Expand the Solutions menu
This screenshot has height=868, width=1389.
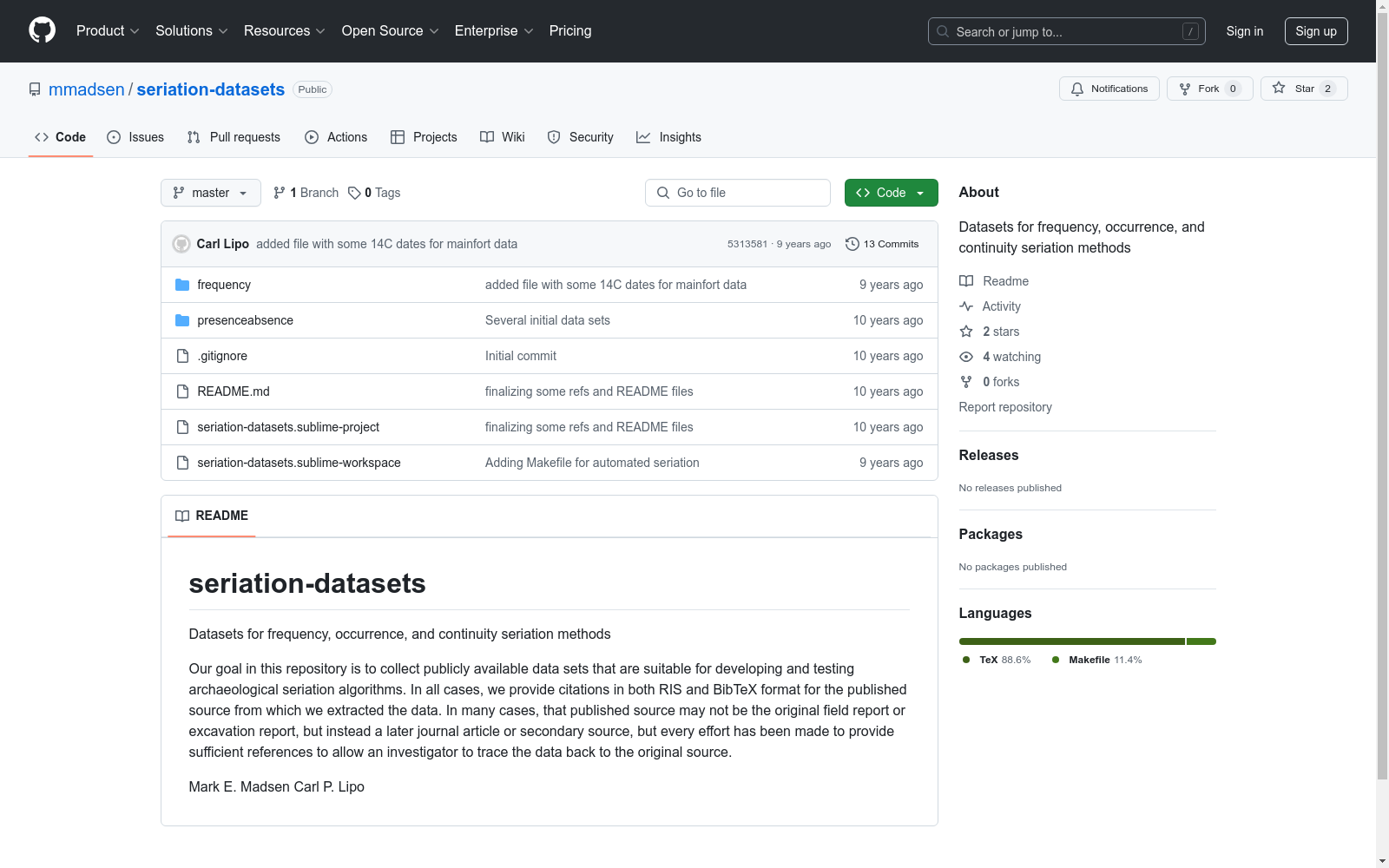[x=192, y=30]
